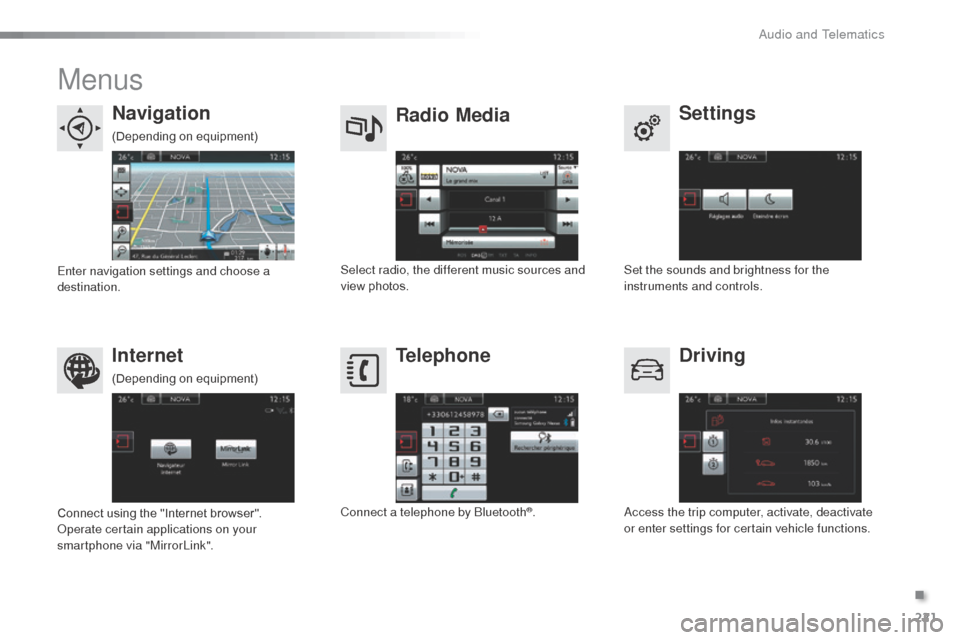Dial key 9 on the keypad

point(476,462)
